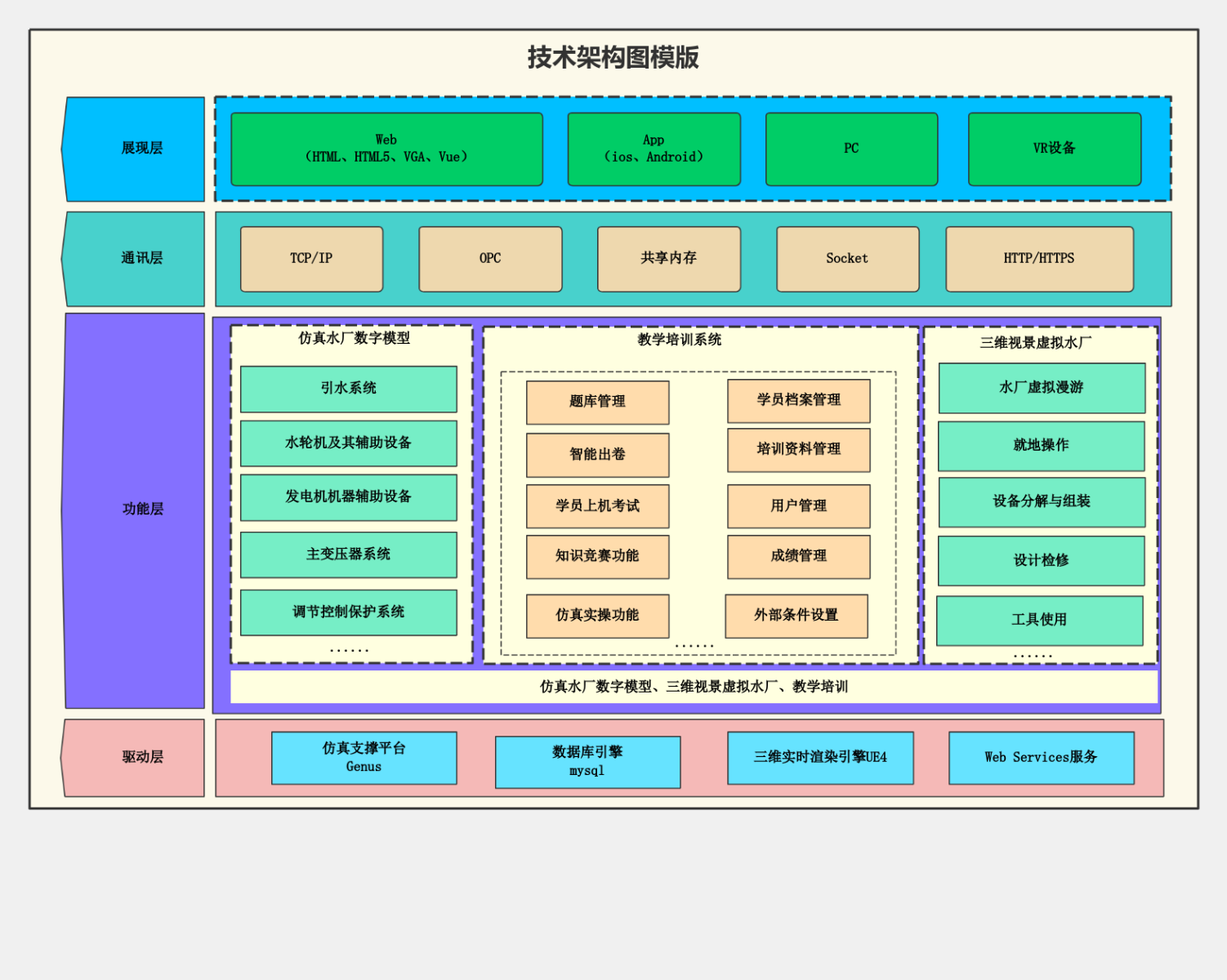Click the 引水系统 block
Image resolution: width=1227 pixels, height=980 pixels.
[348, 390]
